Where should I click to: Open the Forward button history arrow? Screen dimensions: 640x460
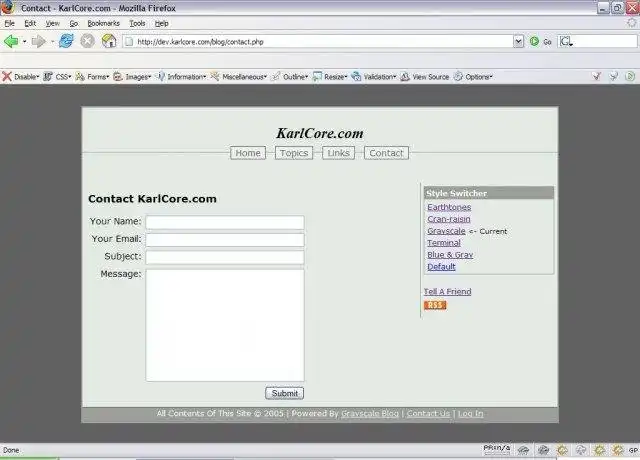52,41
